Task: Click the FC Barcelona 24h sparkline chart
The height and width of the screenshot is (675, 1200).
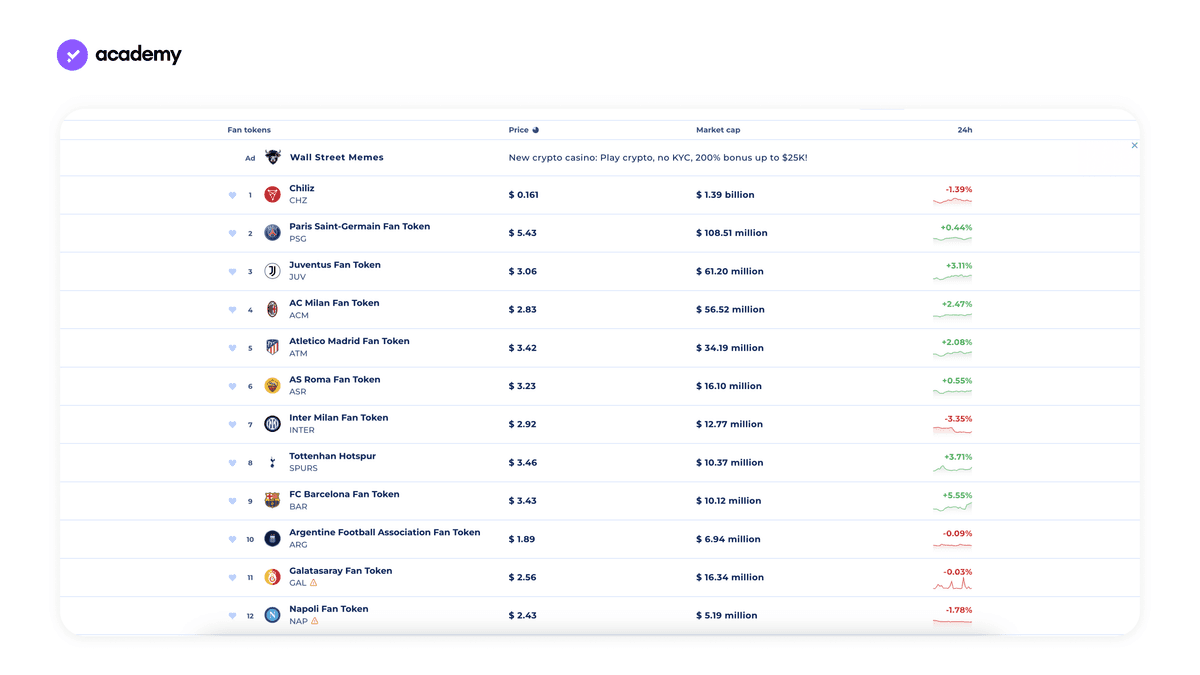Action: (x=952, y=507)
